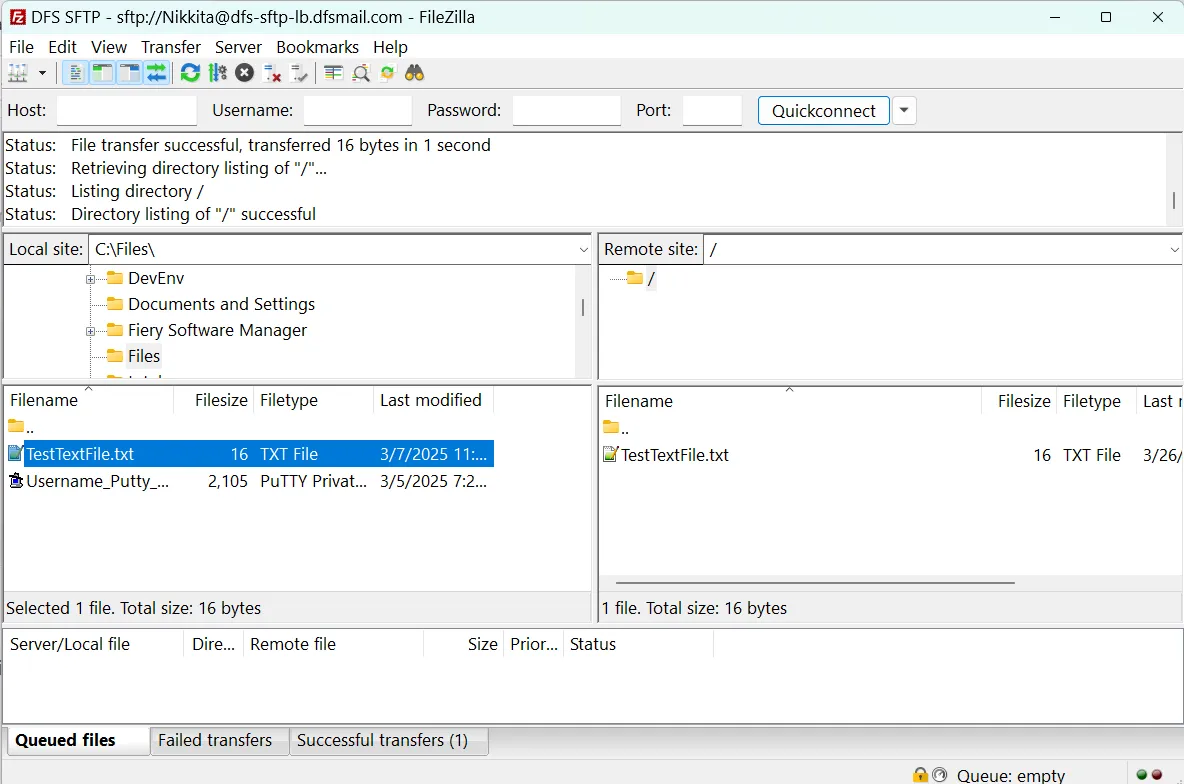Toggle processing of the transfer queue
1184x784 pixels.
[217, 73]
